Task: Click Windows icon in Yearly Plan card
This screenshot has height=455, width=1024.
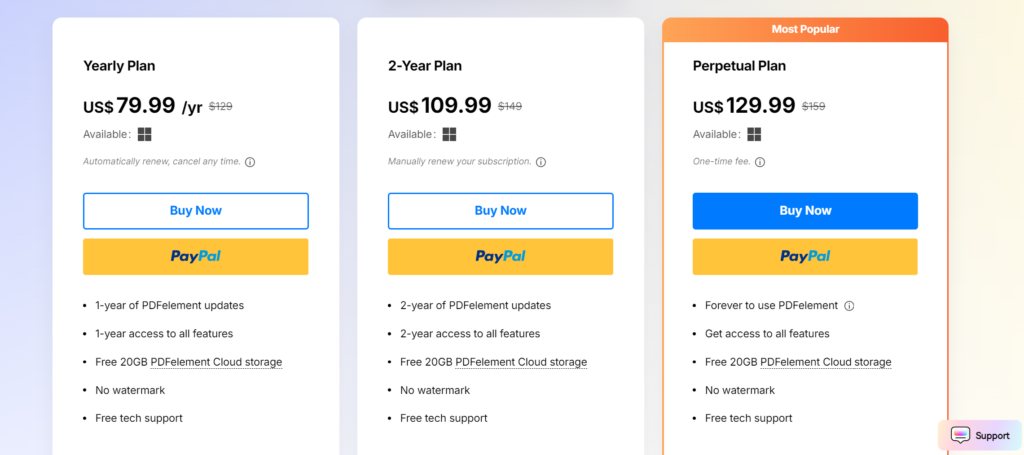Action: point(145,134)
